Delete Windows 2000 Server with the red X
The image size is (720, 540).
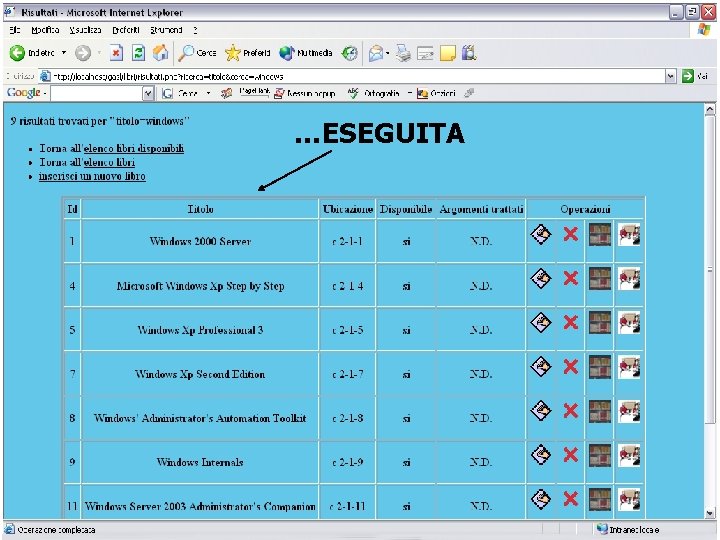(570, 234)
